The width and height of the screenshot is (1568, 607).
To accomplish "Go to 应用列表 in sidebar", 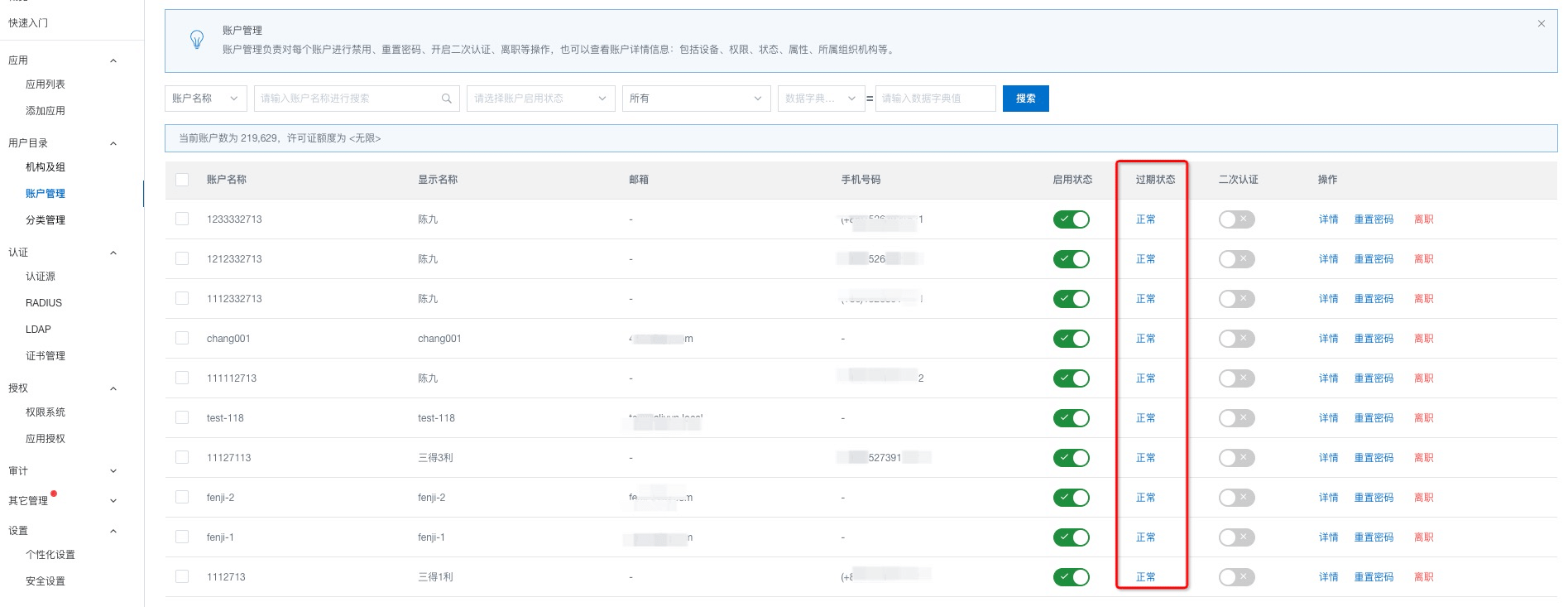I will 46,84.
